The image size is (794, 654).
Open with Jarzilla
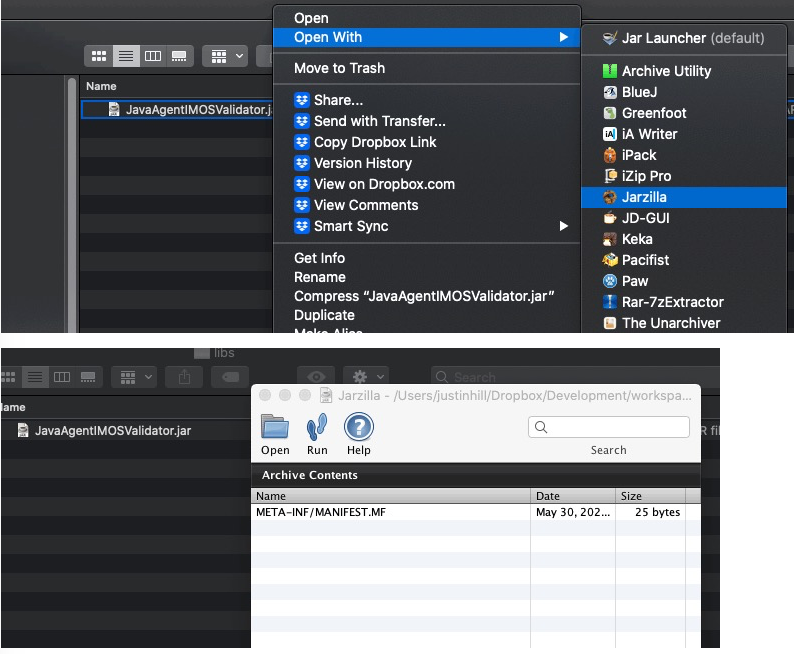click(684, 197)
